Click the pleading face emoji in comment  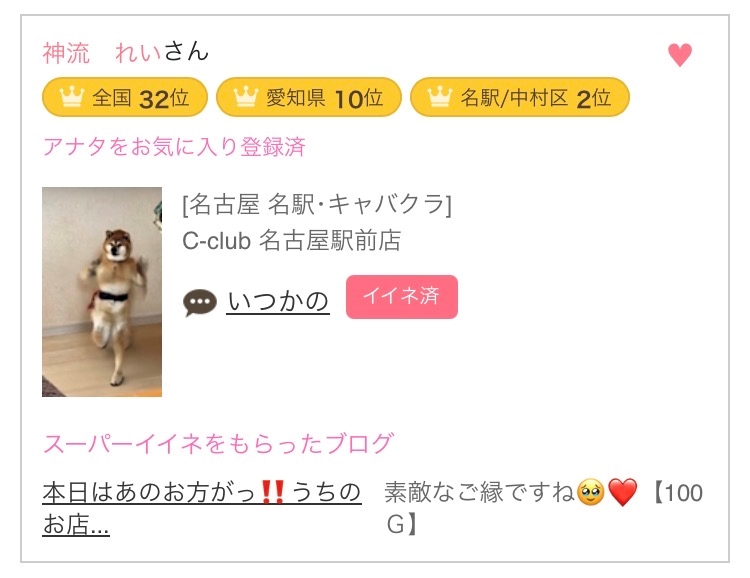coord(591,493)
